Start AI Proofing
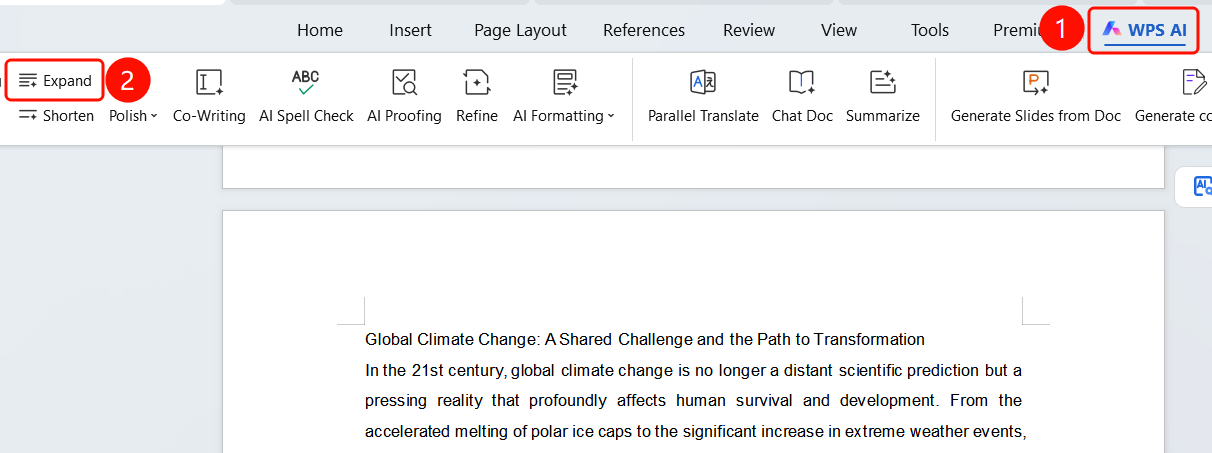Image resolution: width=1212 pixels, height=453 pixels. click(404, 96)
